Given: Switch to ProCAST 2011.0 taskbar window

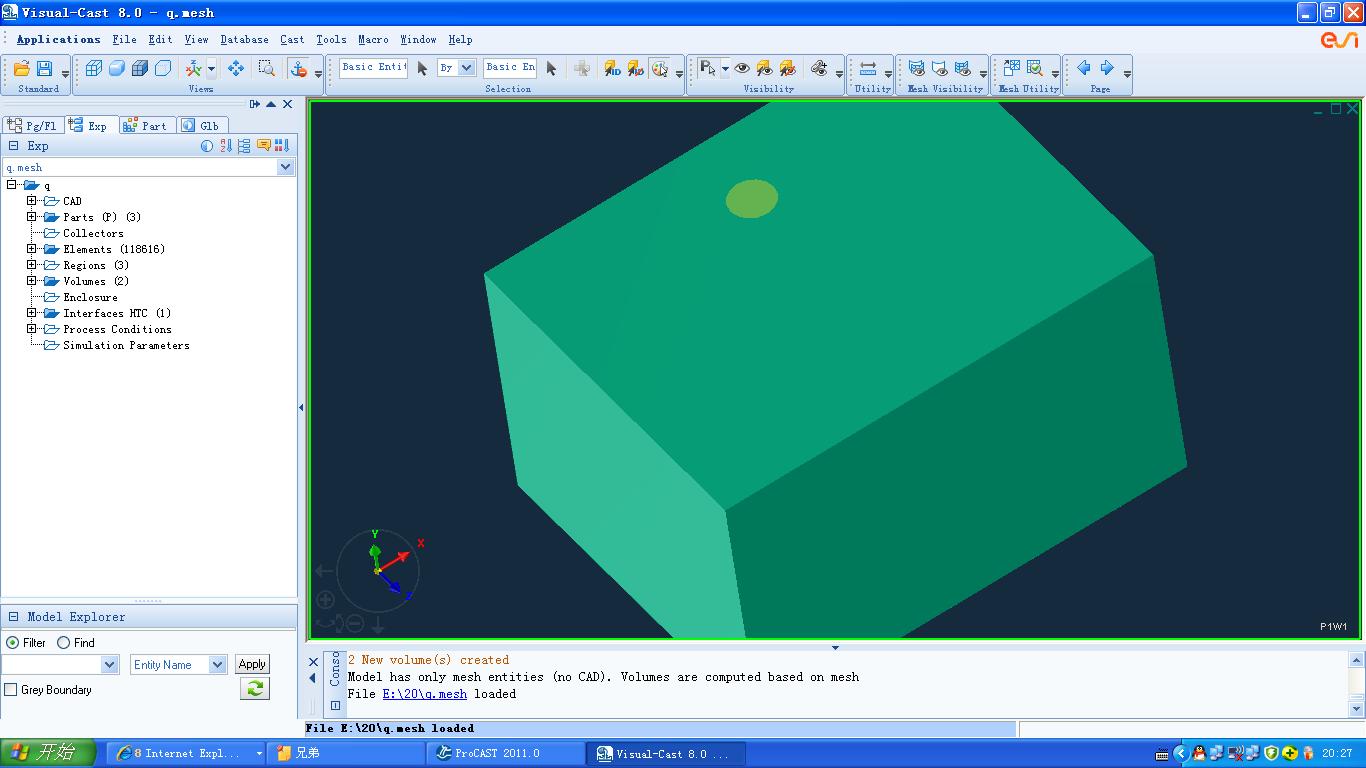Looking at the screenshot, I should click(x=505, y=753).
